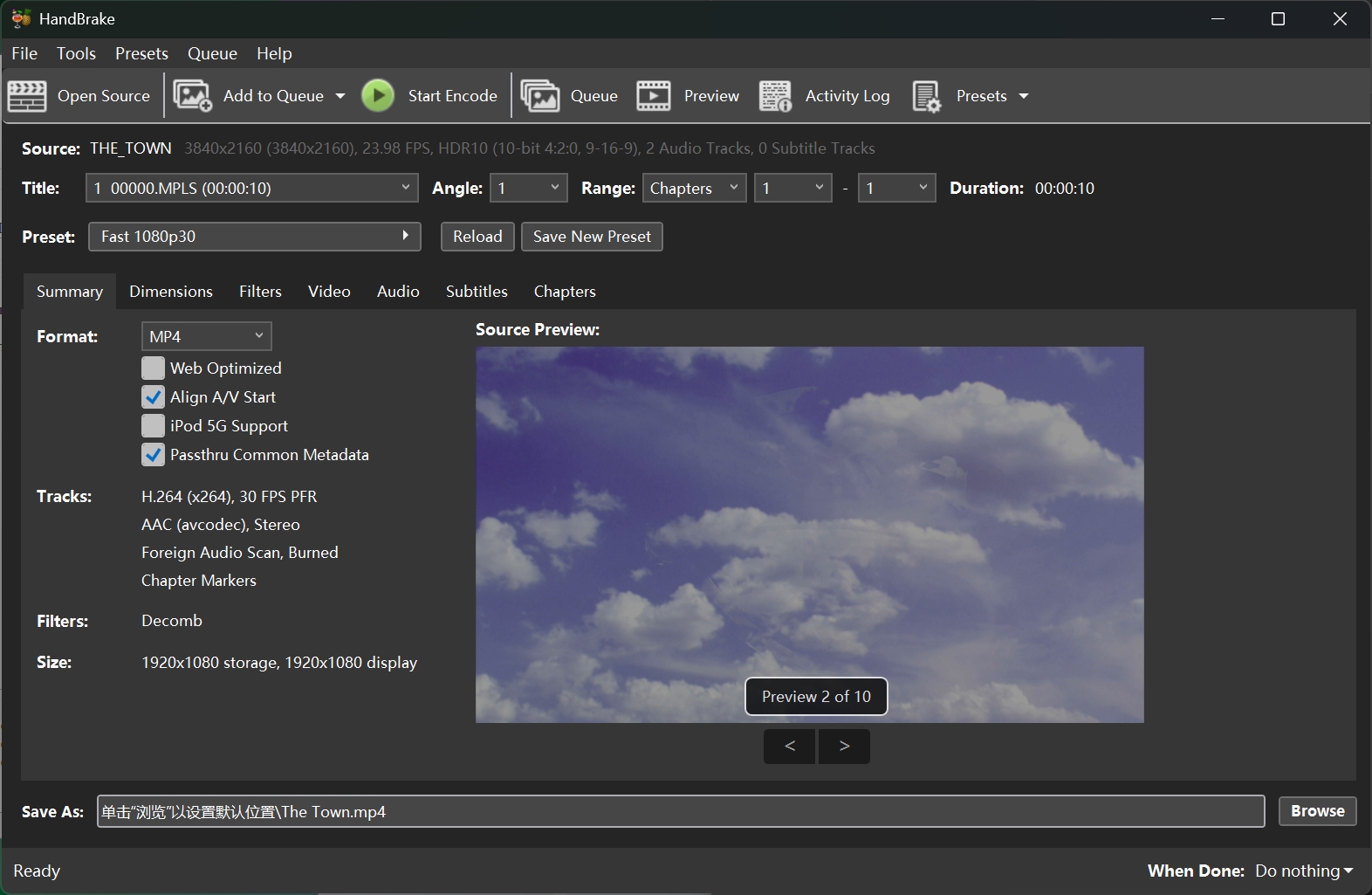Click the Save New Preset button

(x=592, y=237)
